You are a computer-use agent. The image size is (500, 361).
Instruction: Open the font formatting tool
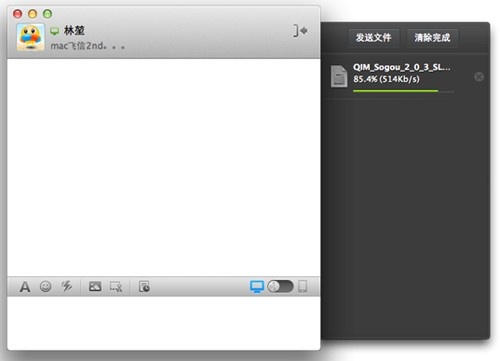[25, 287]
